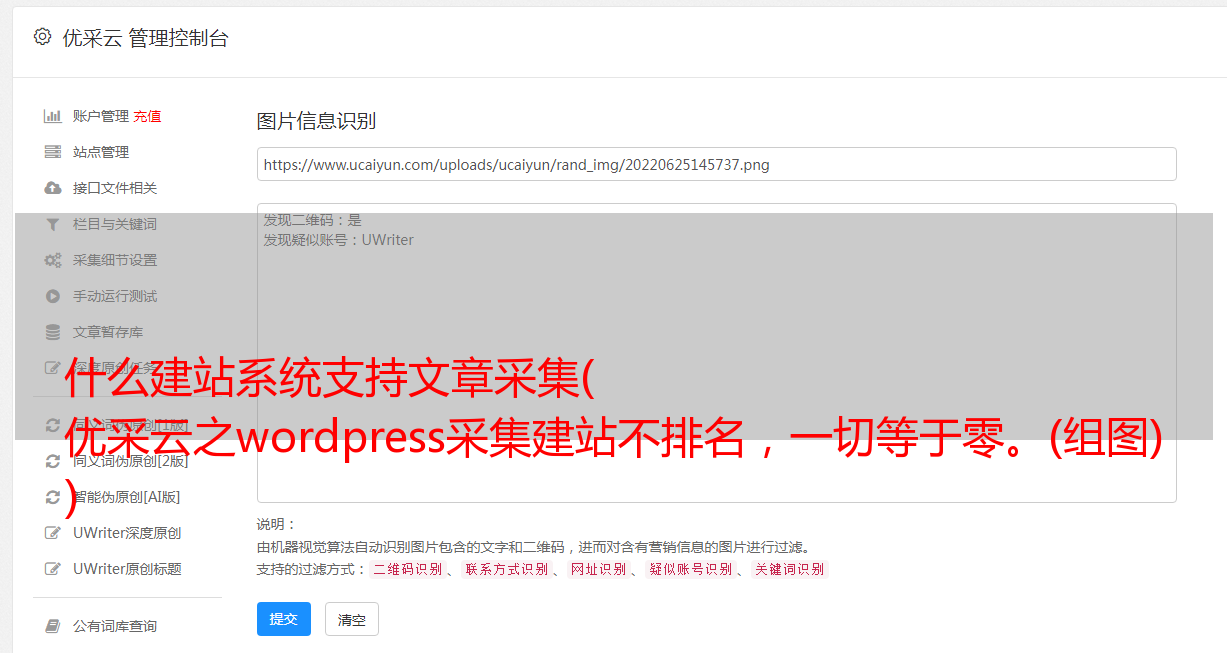Click the result line 发现二维码：是
This screenshot has height=653, width=1227.
click(x=312, y=220)
